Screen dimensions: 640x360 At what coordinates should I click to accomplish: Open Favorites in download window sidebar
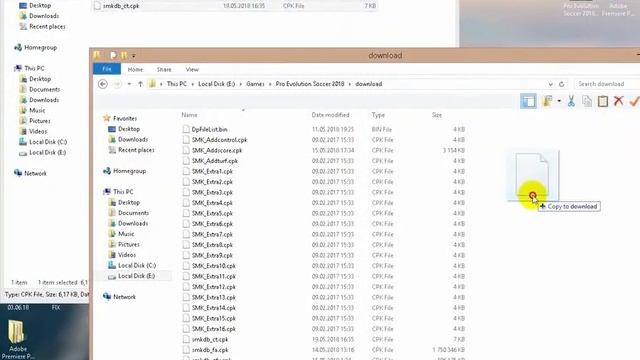click(125, 118)
